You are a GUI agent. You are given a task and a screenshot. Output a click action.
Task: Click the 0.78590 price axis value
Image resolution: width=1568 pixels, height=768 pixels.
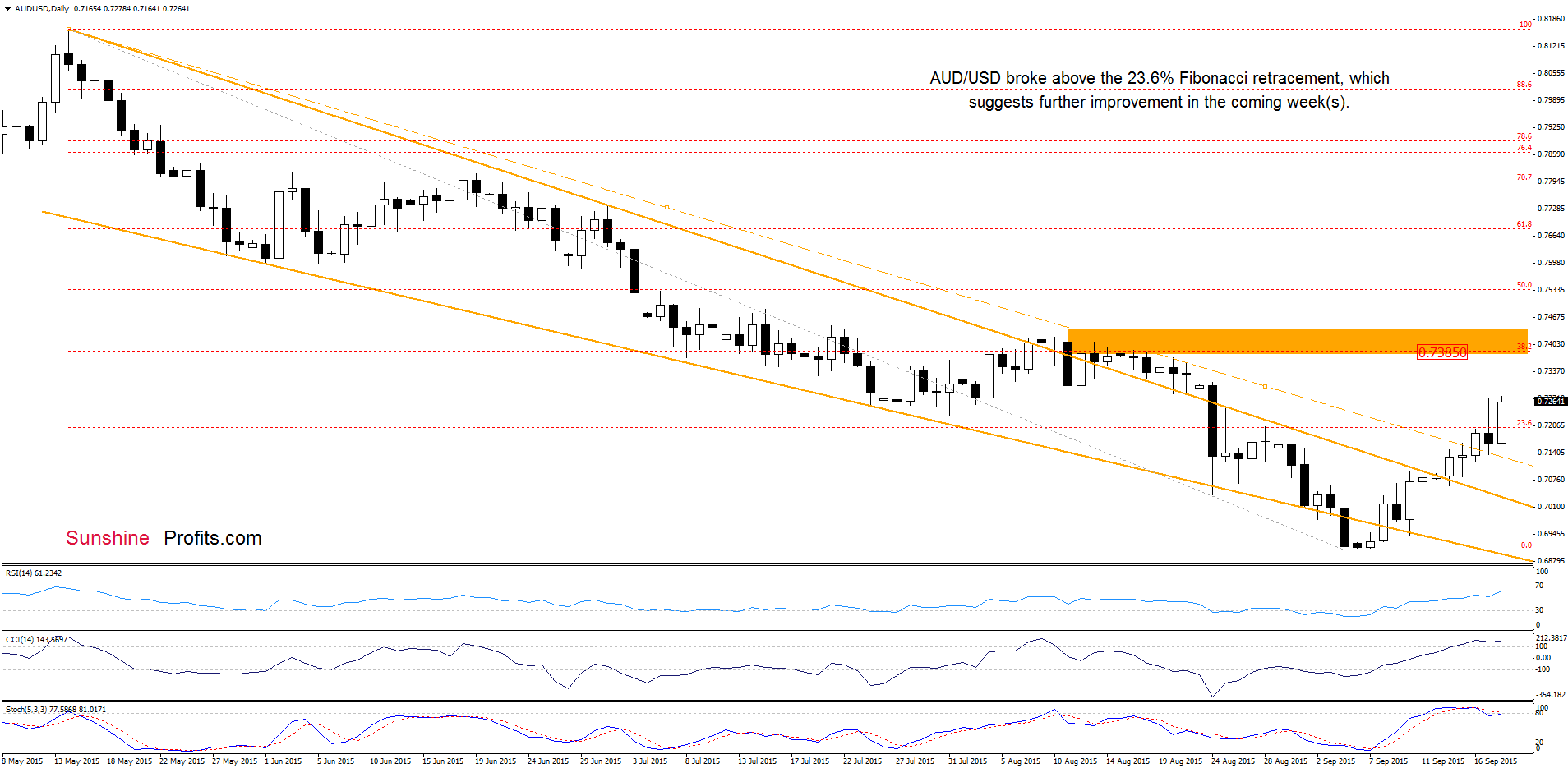coord(1552,154)
